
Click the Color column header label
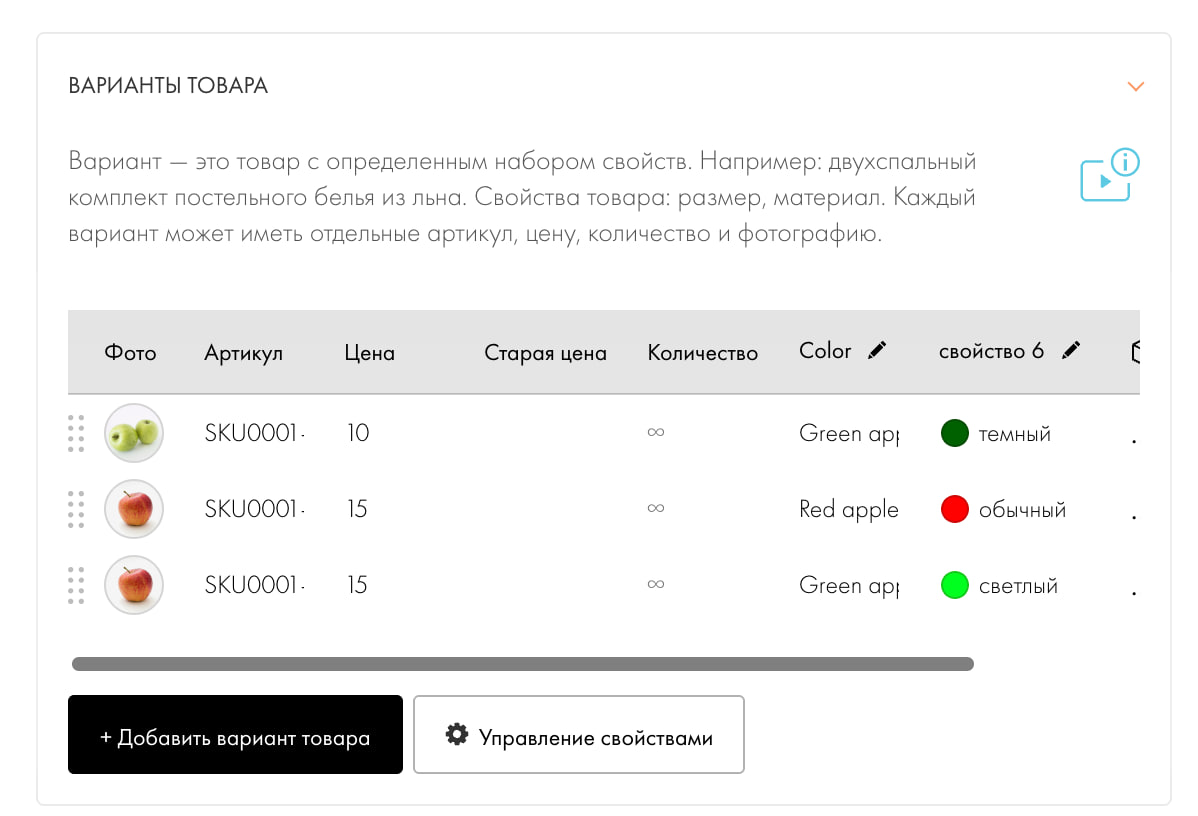point(825,351)
